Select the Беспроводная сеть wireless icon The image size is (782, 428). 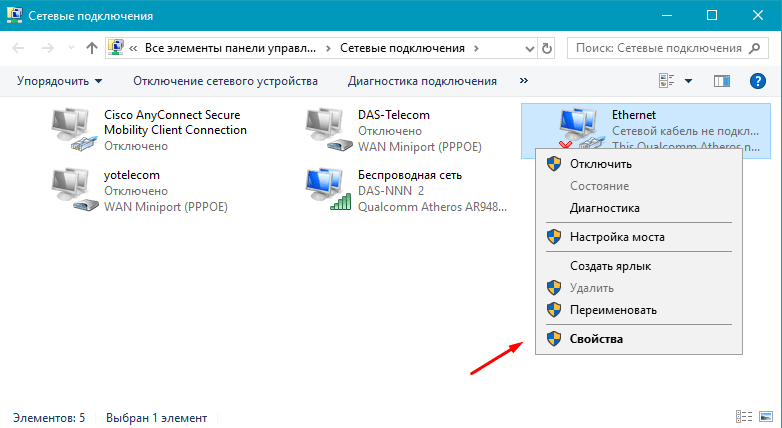click(x=326, y=190)
